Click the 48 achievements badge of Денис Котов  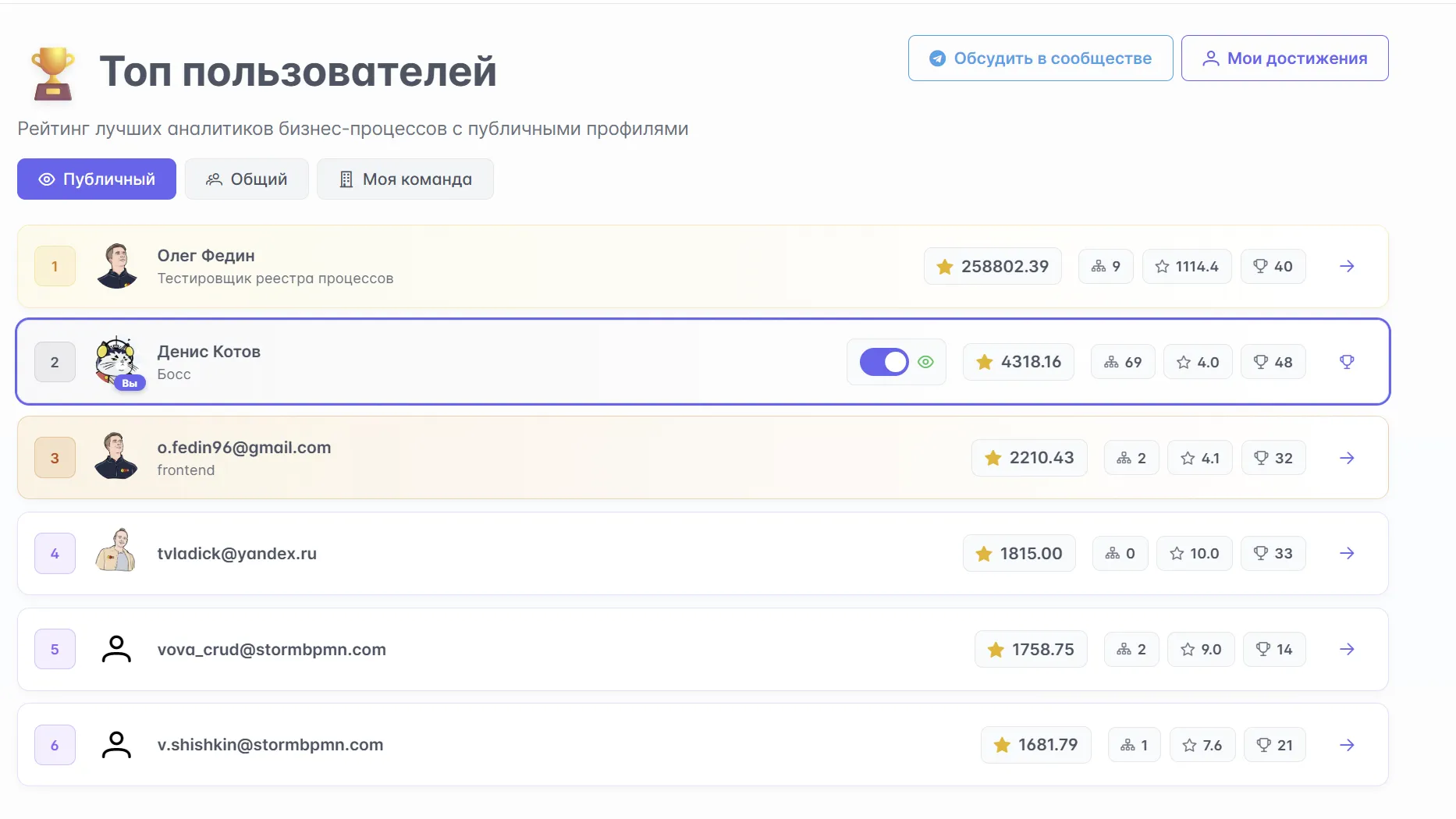1273,362
